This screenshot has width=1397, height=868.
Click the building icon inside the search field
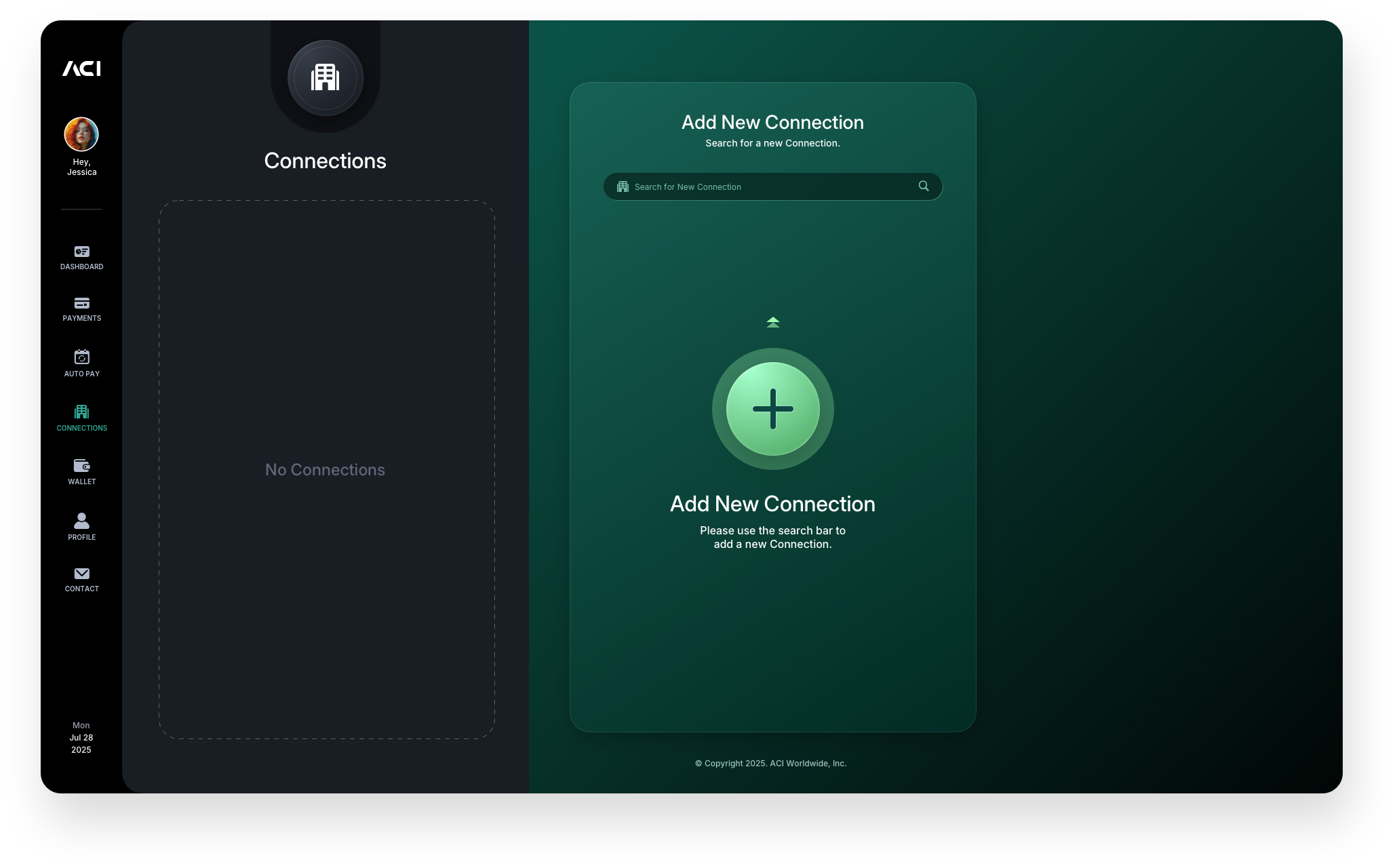(x=623, y=186)
